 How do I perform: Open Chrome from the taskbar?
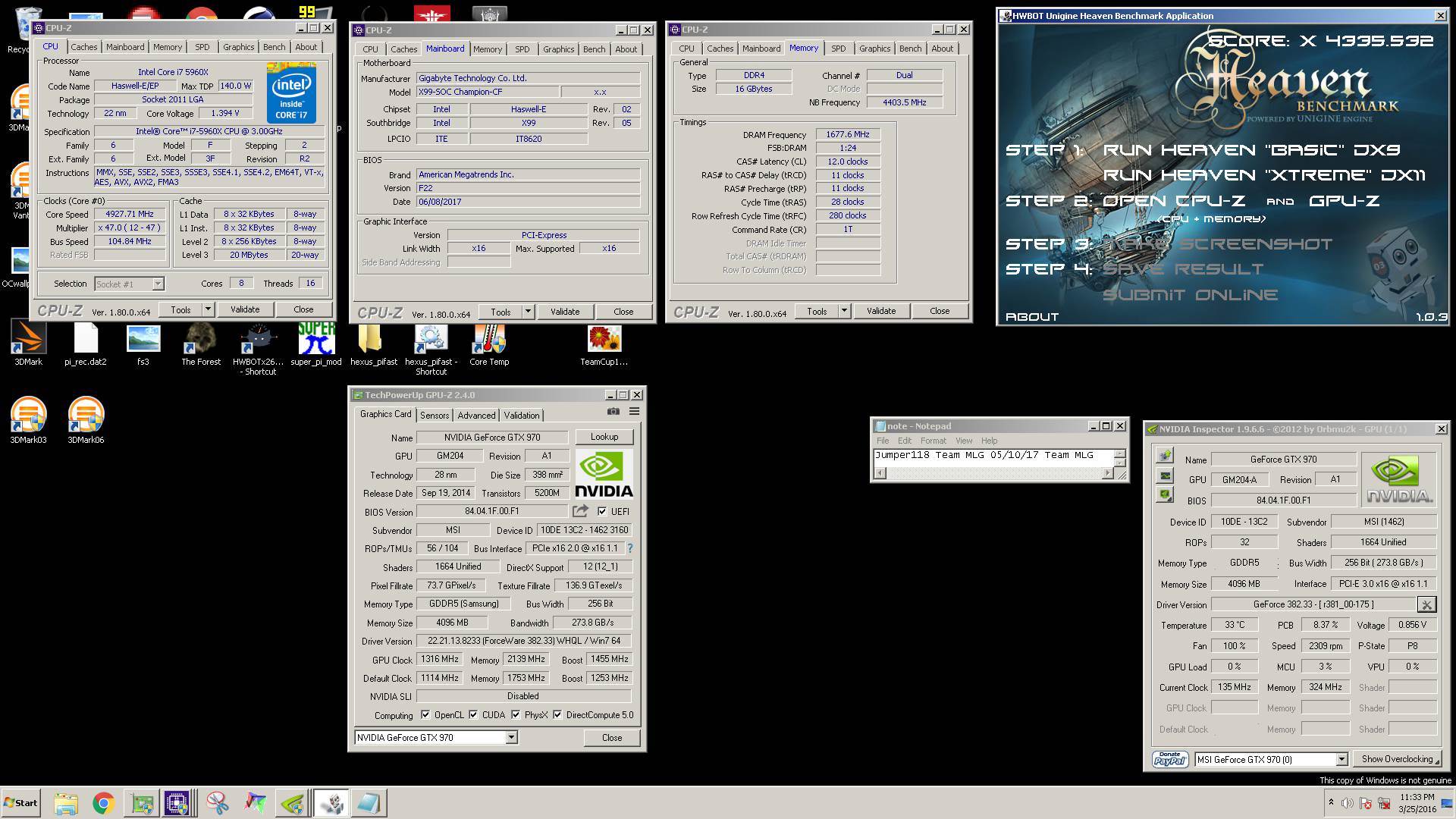pyautogui.click(x=104, y=803)
